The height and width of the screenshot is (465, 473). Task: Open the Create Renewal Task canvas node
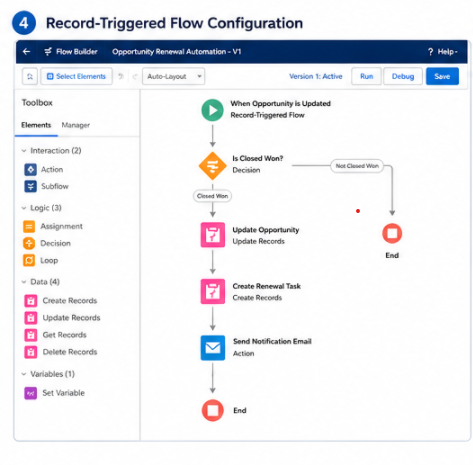point(213,292)
